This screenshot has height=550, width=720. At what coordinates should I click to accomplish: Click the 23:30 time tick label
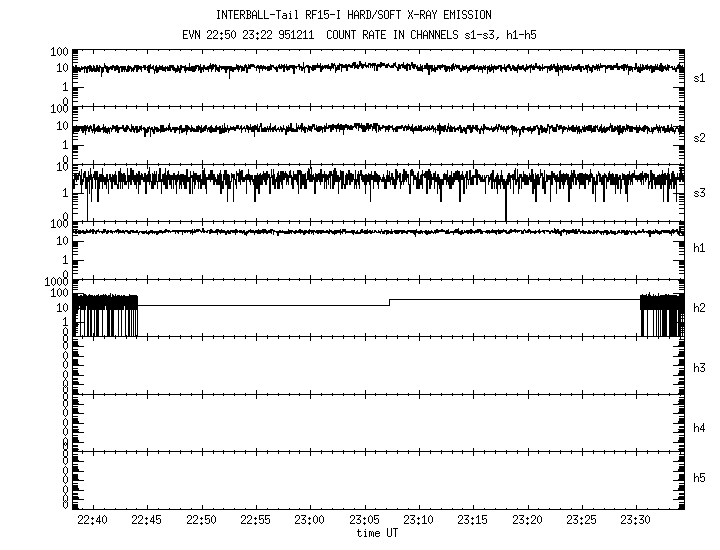[x=634, y=521]
